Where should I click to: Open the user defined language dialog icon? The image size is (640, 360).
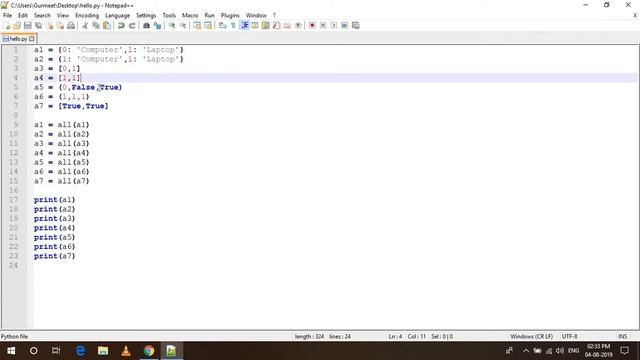coord(255,25)
